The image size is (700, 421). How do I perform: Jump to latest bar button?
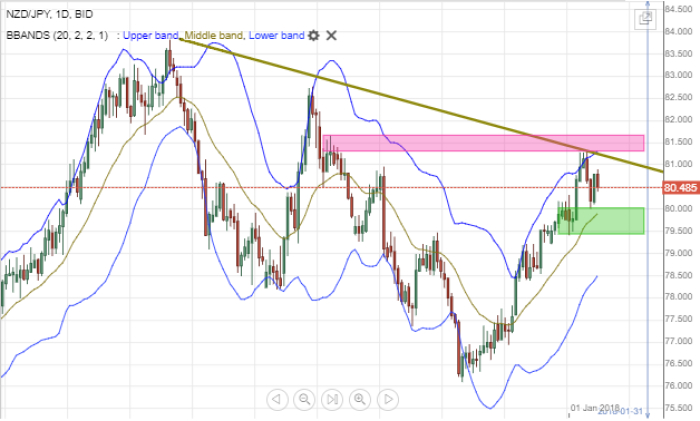coord(332,399)
